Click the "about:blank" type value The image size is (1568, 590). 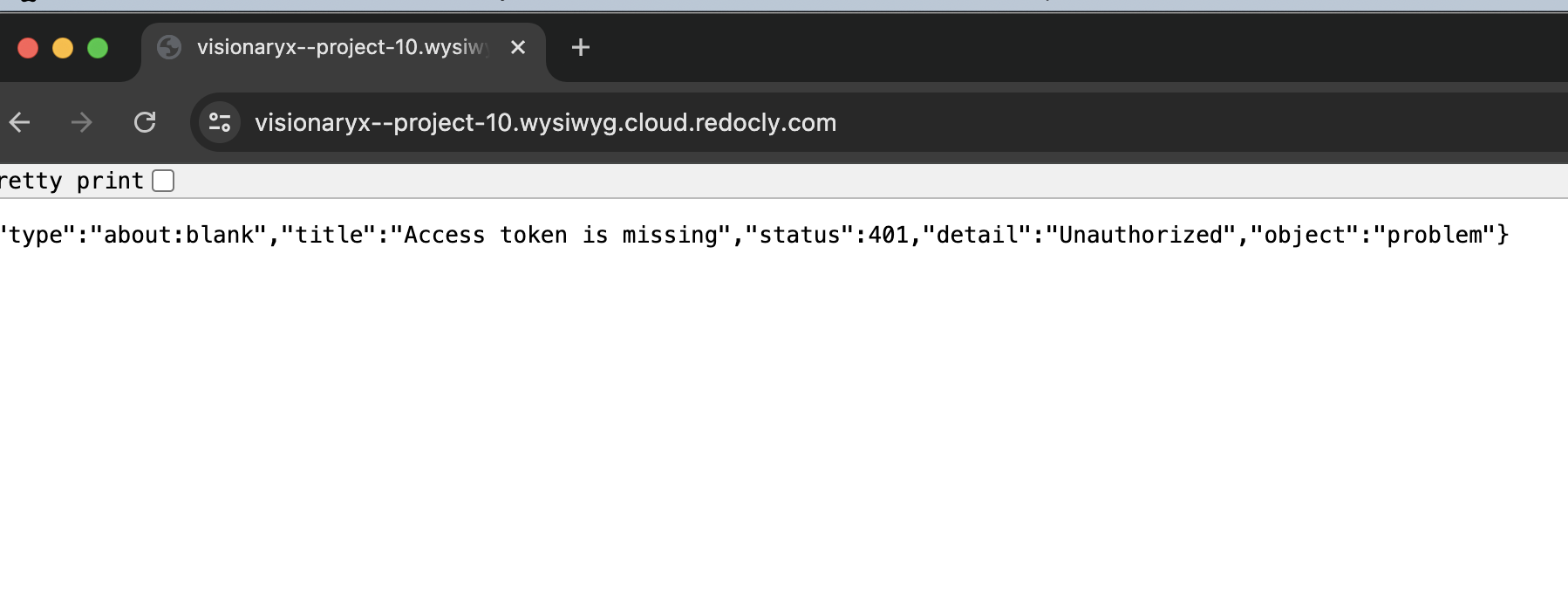[x=179, y=235]
